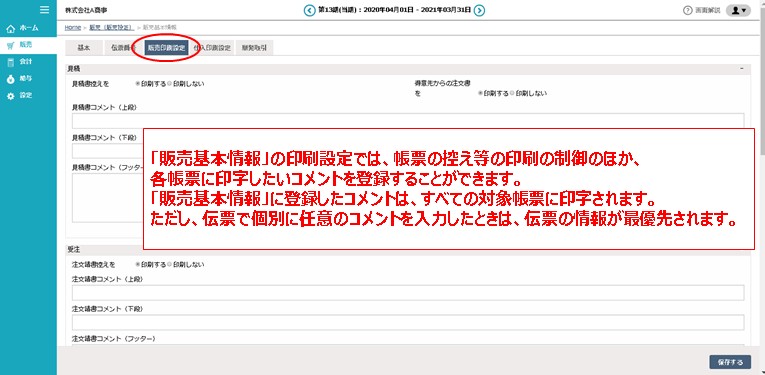The width and height of the screenshot is (765, 375).
Task: Select 印刷しない for 注文請書控えを
Action: point(169,264)
